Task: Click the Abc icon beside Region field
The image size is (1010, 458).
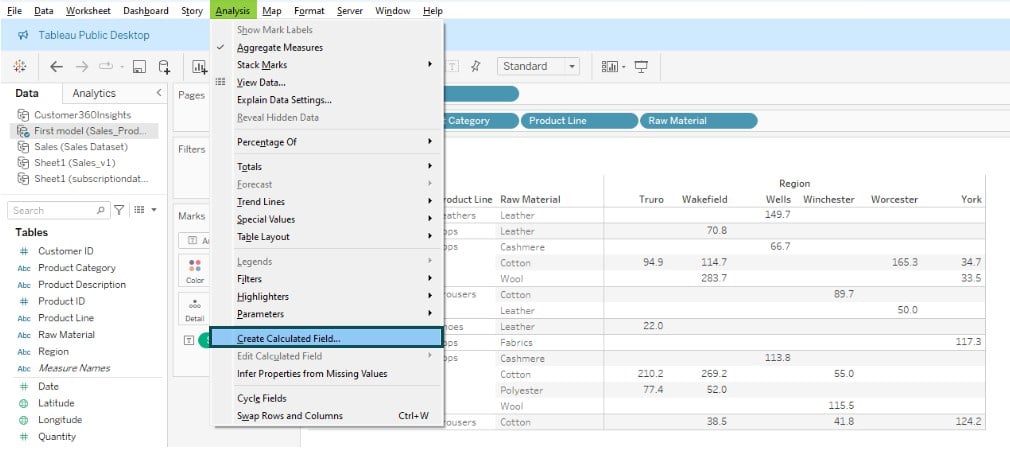Action: pyautogui.click(x=24, y=352)
